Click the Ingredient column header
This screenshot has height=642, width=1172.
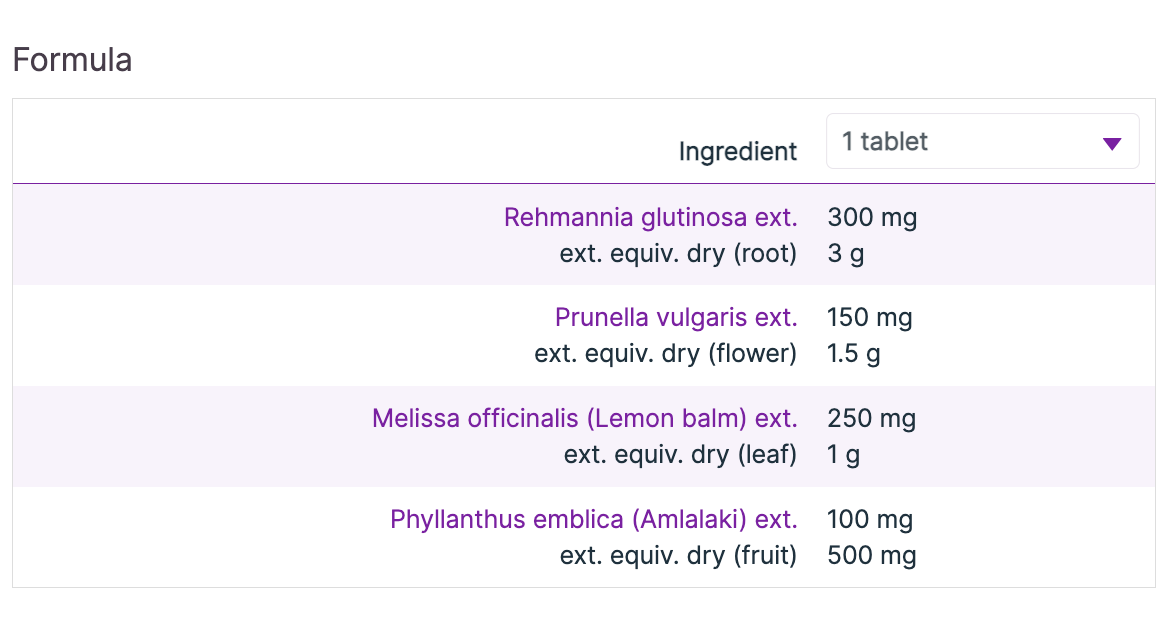738,152
